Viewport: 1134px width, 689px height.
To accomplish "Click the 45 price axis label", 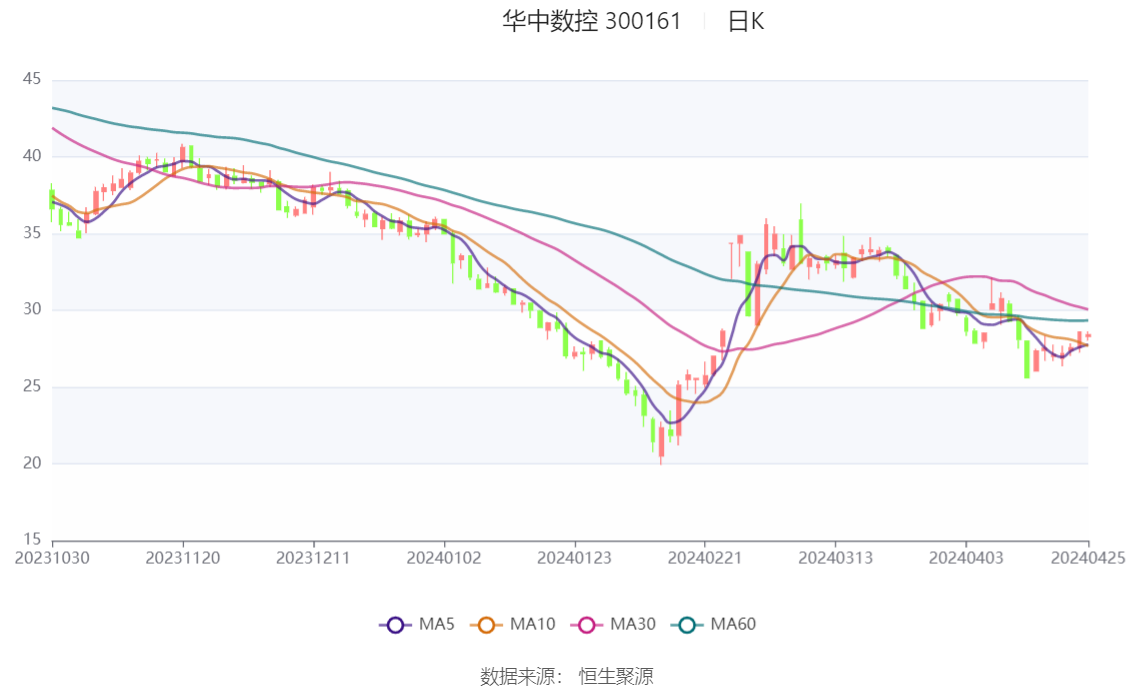I will tap(32, 79).
